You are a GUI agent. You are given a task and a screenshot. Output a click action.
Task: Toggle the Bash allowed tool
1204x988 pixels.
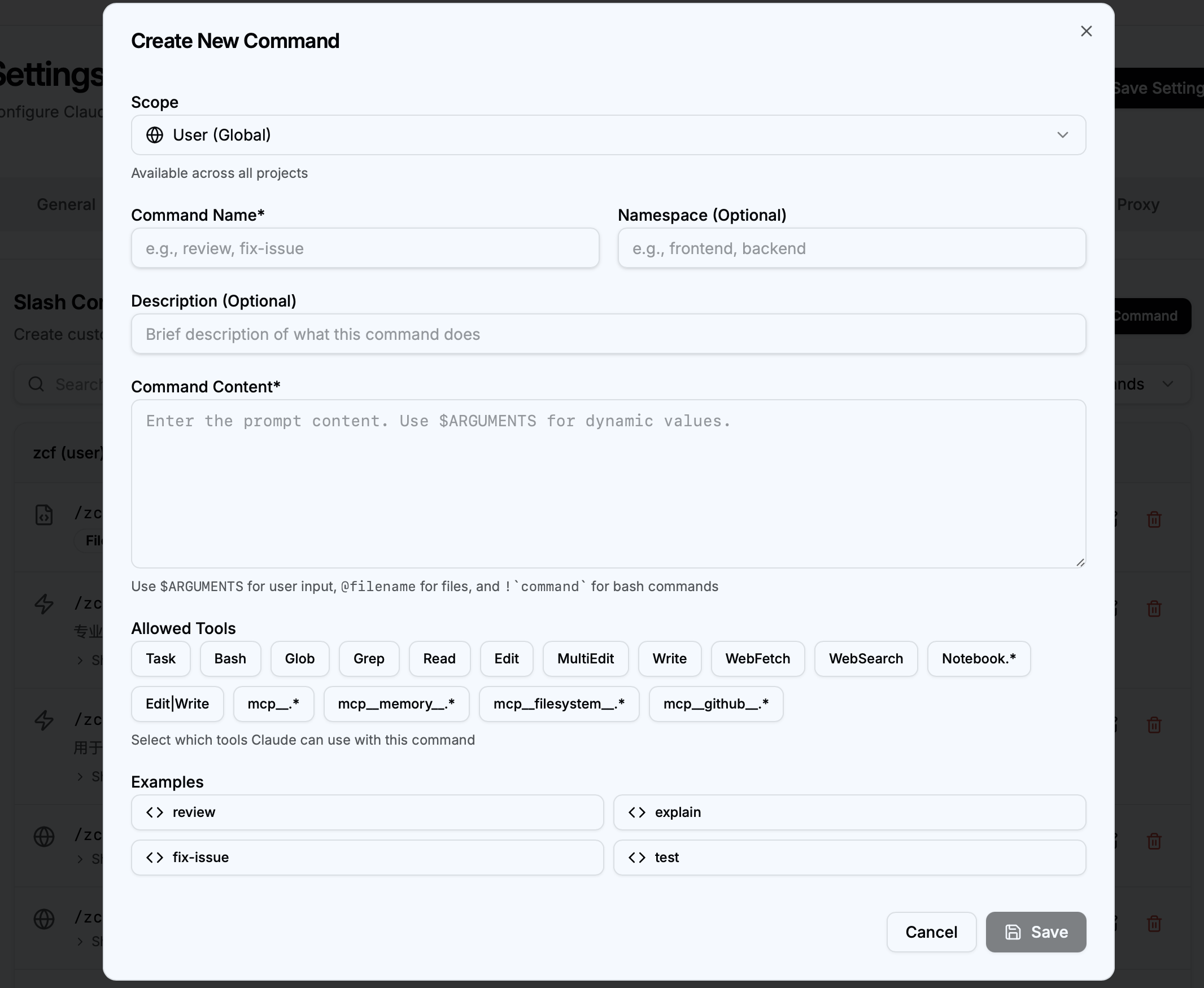click(230, 658)
